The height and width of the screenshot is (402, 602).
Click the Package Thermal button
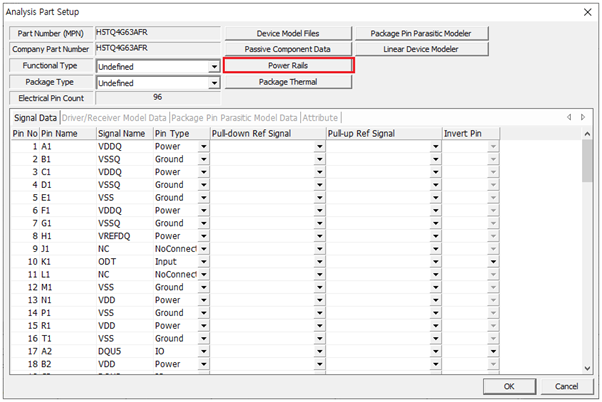tap(287, 81)
